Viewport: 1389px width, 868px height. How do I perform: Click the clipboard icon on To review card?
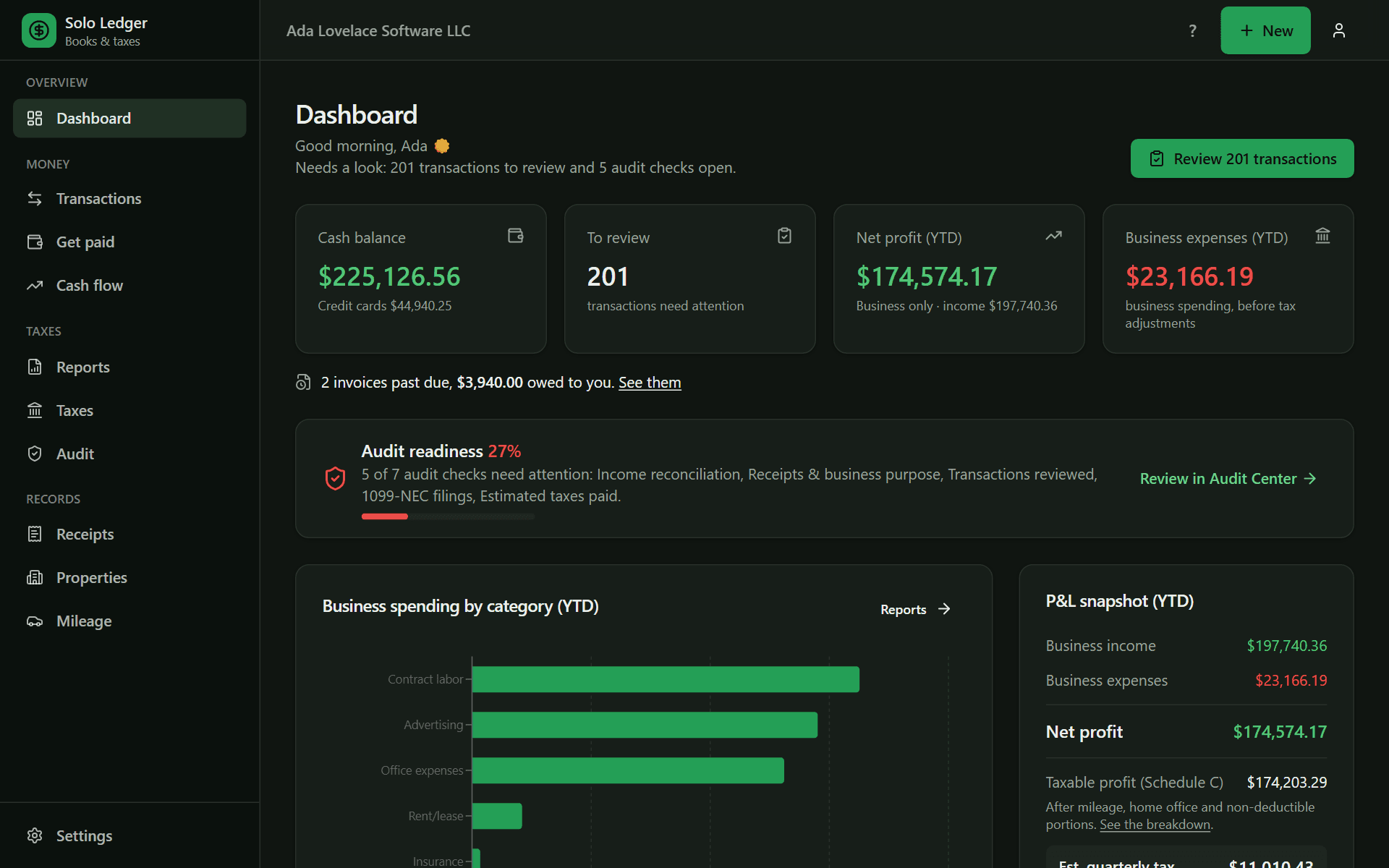784,236
